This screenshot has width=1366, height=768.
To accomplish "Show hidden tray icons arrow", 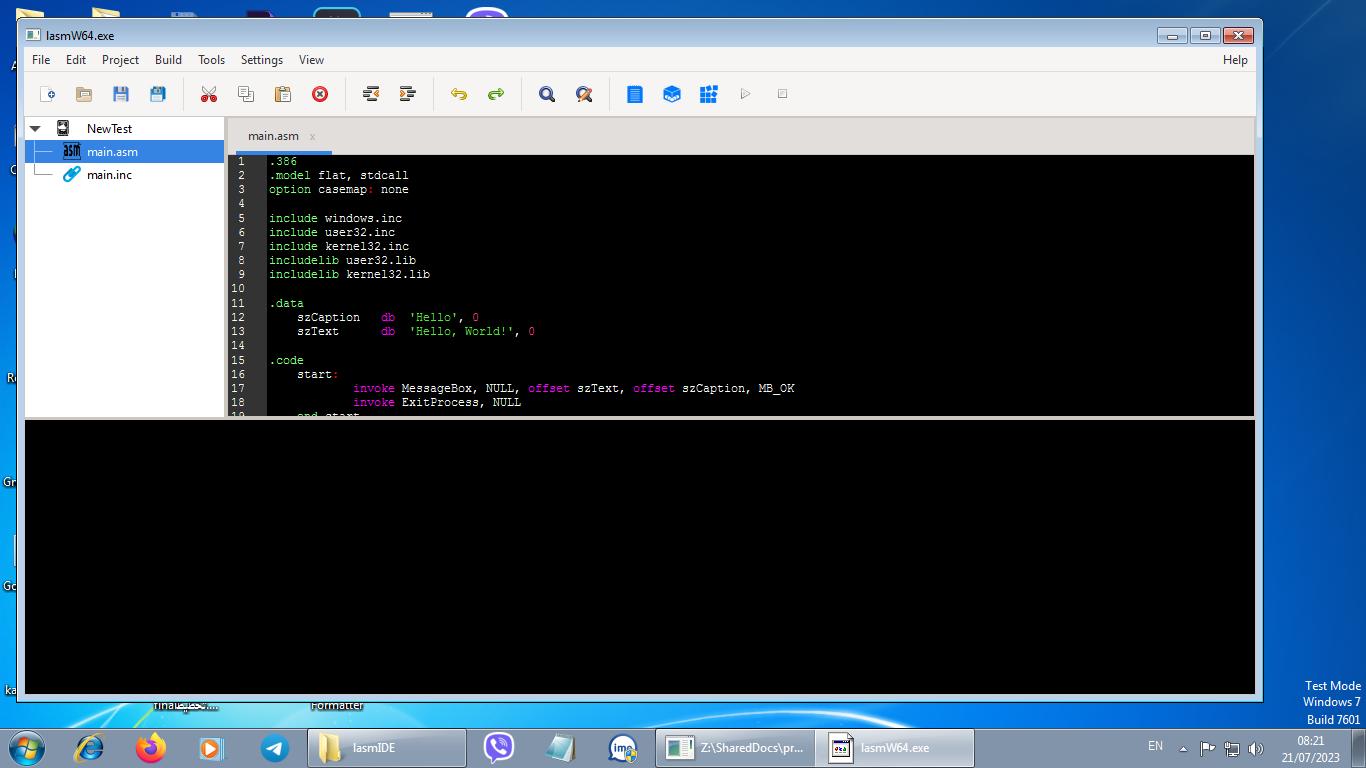I will 1183,747.
